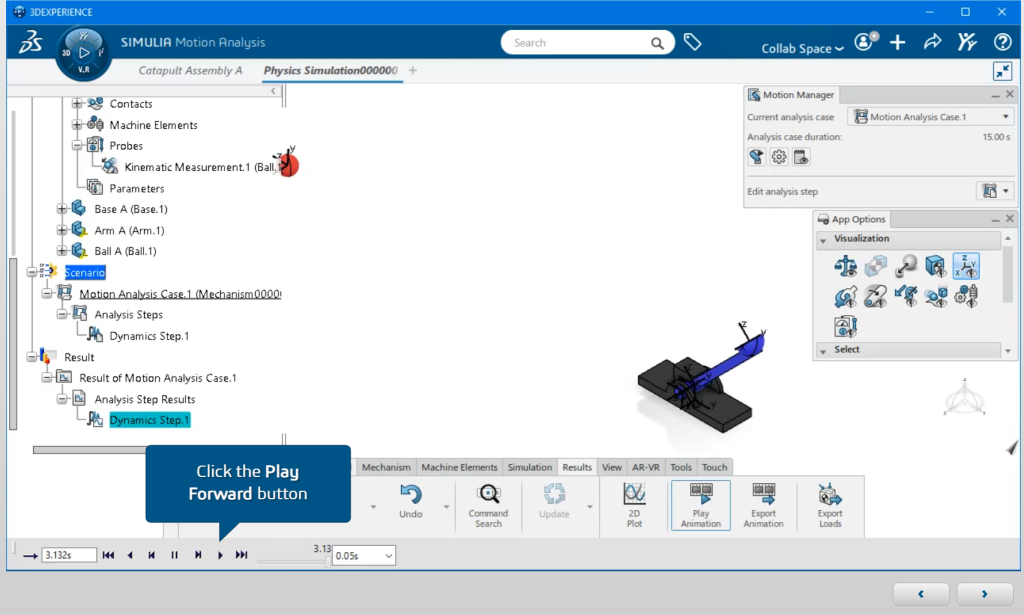
Task: Click the first blue Motion Manager action icon
Action: point(756,157)
